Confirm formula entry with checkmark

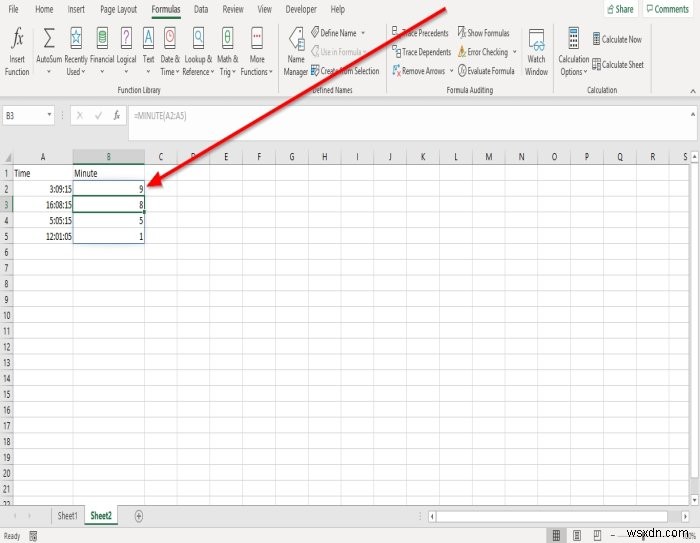[x=98, y=116]
